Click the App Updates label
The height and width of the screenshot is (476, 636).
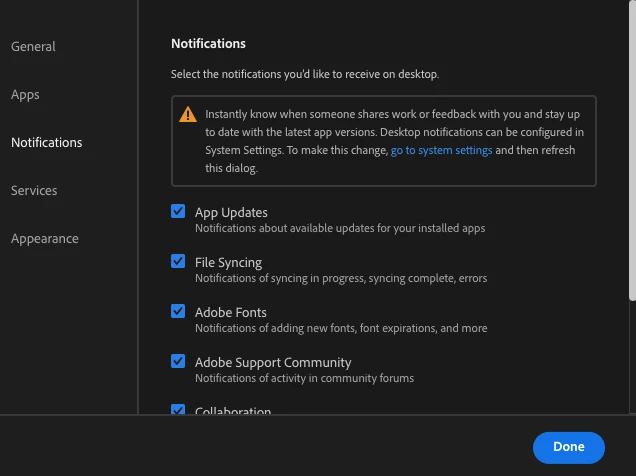(x=231, y=212)
